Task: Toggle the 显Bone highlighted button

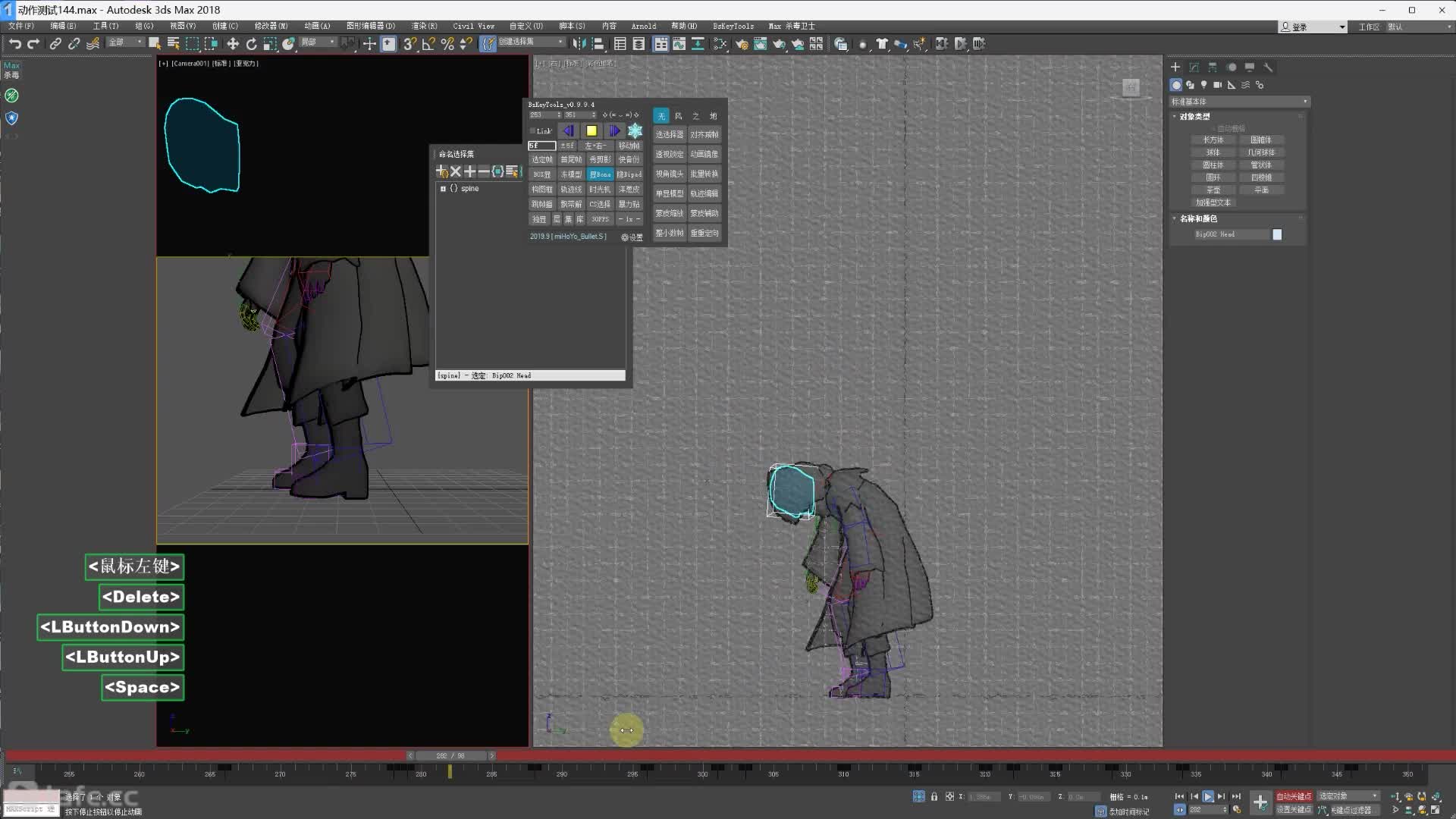Action: pos(600,174)
